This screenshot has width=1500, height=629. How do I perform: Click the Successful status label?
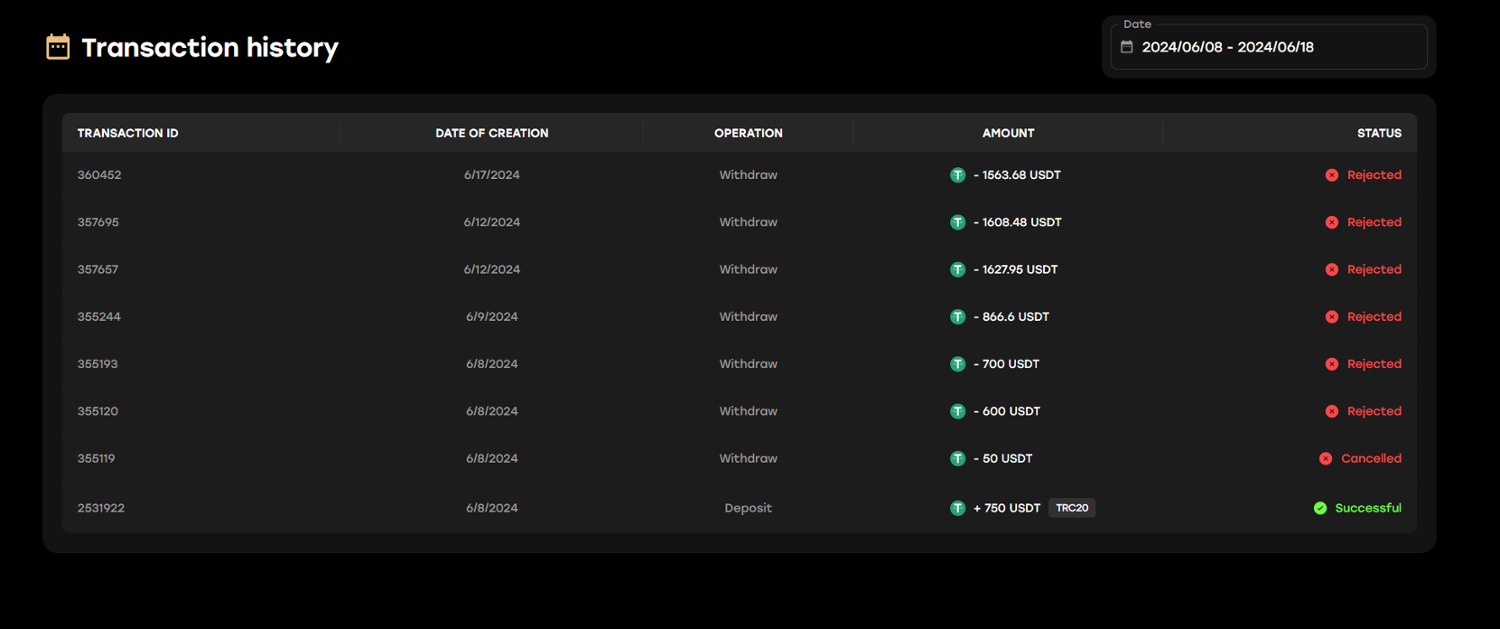pos(1368,508)
